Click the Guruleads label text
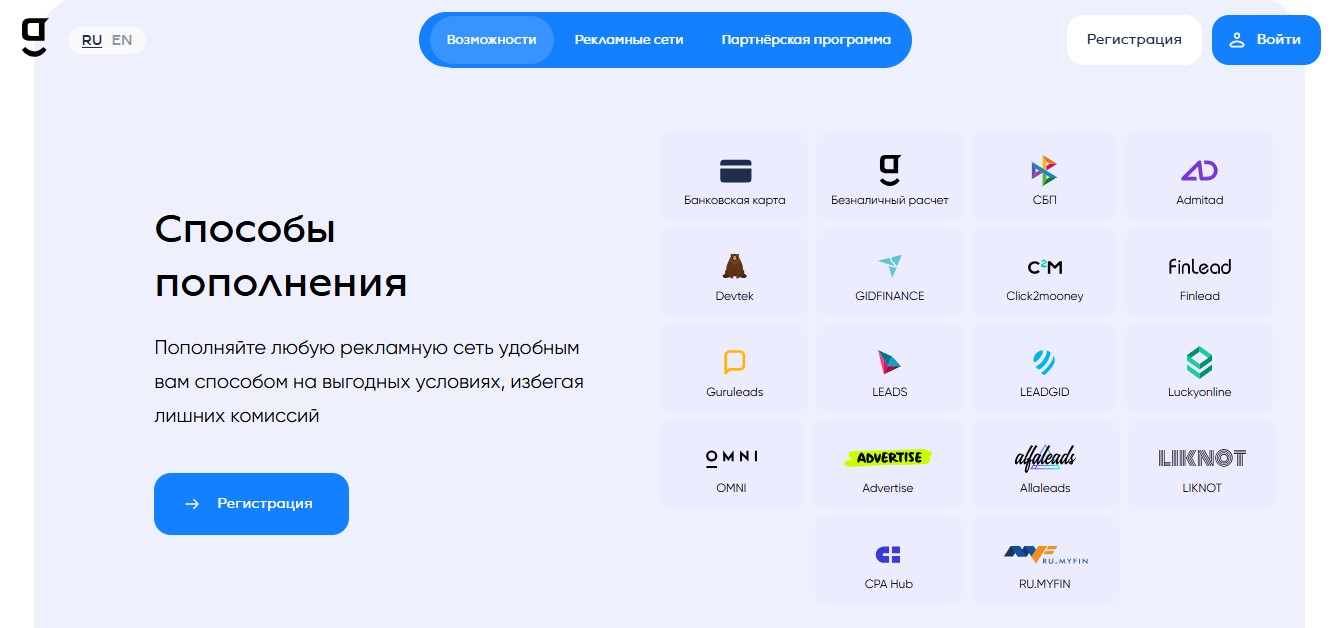 pyautogui.click(x=735, y=392)
